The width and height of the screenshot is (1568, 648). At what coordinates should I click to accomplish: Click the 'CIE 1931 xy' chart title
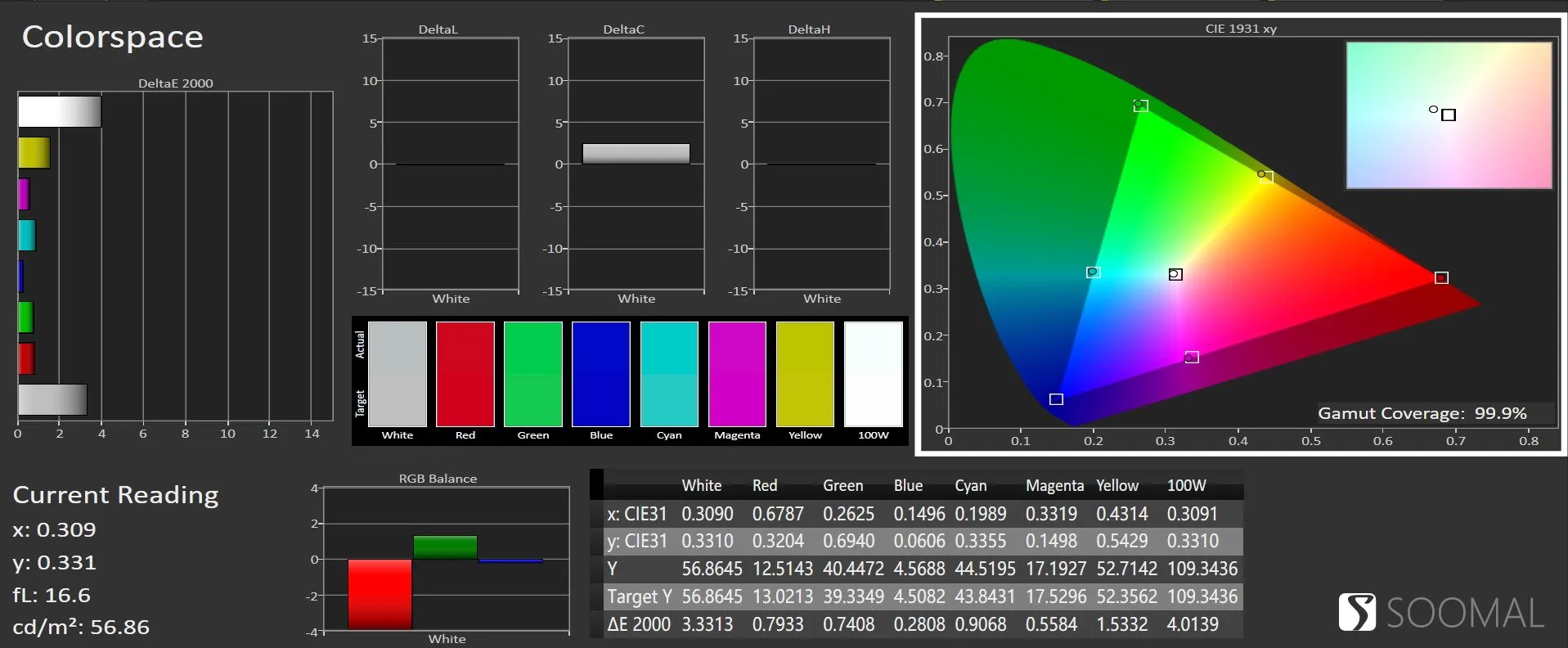1241,29
